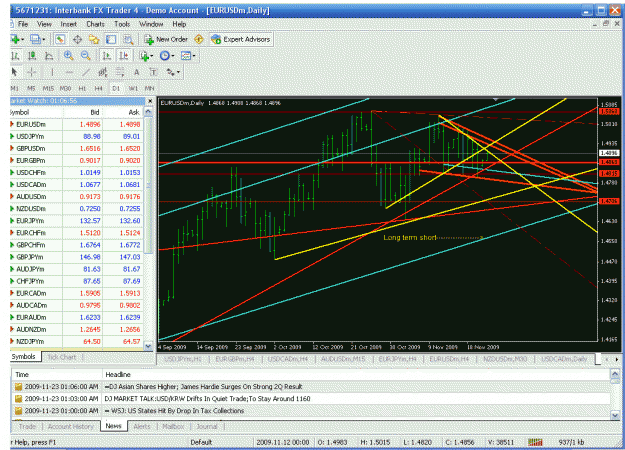This screenshot has width=625, height=450.
Task: Open the Tools menu
Action: [x=122, y=24]
